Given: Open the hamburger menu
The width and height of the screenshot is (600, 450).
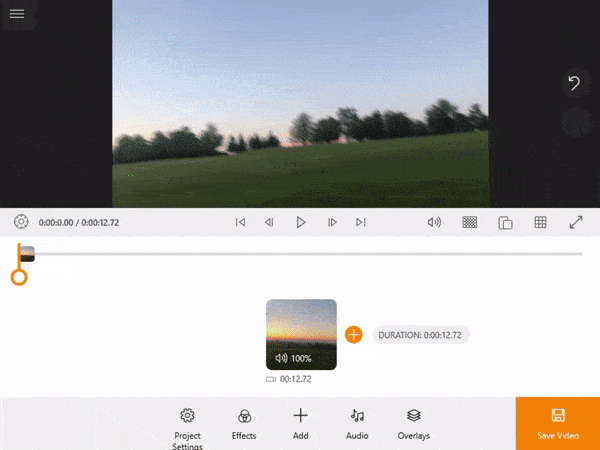Looking at the screenshot, I should [17, 14].
